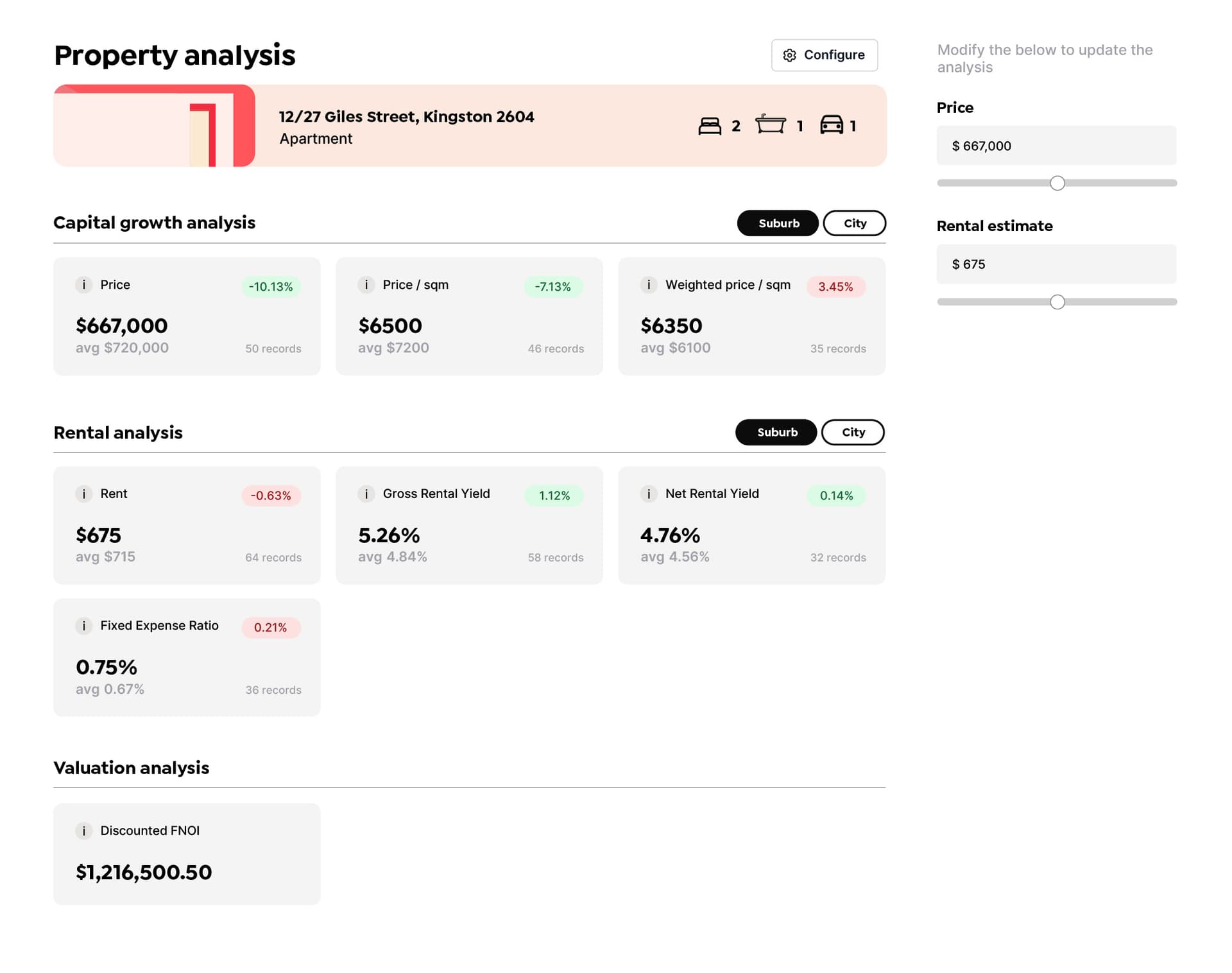Click the Rental estimate slider handle

coord(1057,302)
